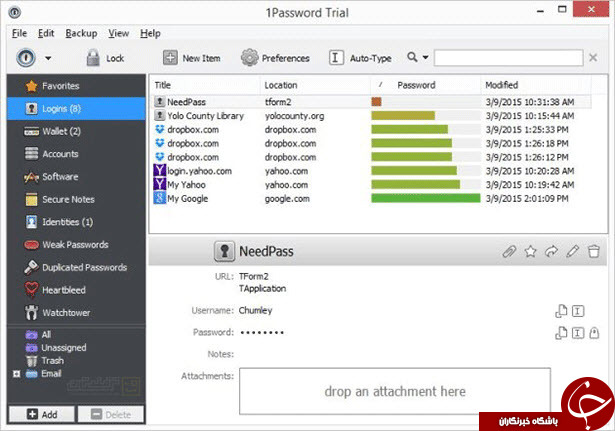Viewport: 615px width, 431px height.
Task: Open the File menu
Action: click(x=19, y=33)
